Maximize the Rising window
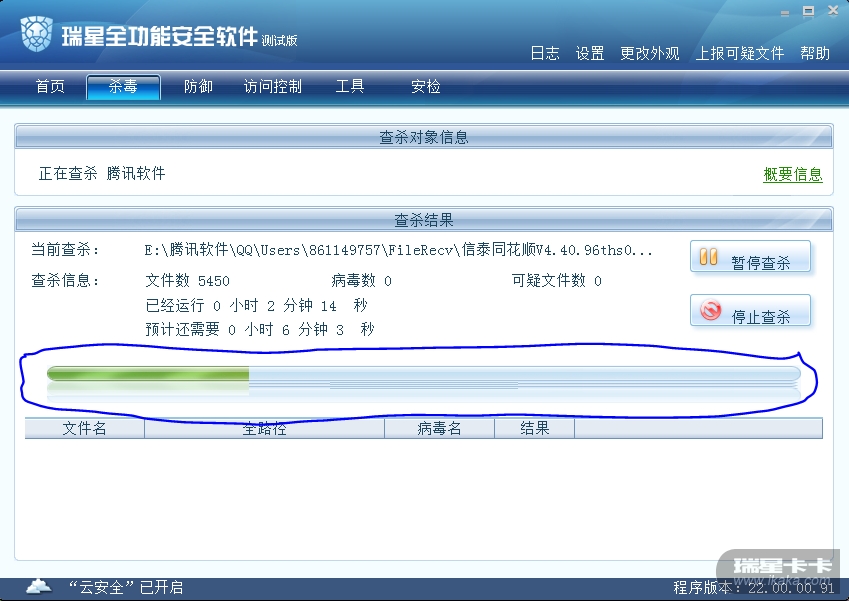Screen dimensions: 849x601 pyautogui.click(x=808, y=11)
